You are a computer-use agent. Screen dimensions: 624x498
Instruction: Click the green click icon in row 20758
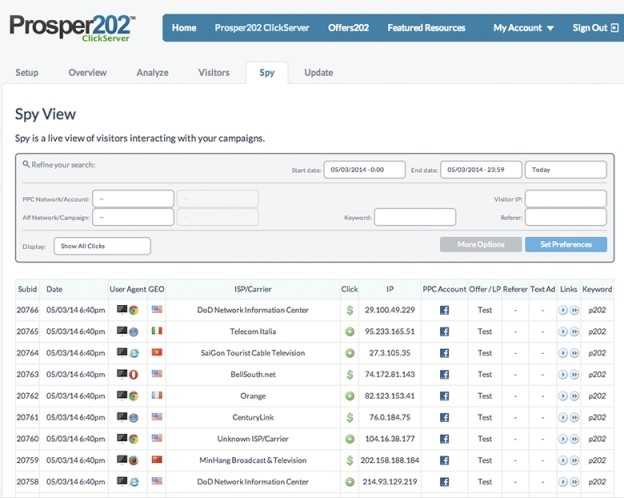[349, 482]
